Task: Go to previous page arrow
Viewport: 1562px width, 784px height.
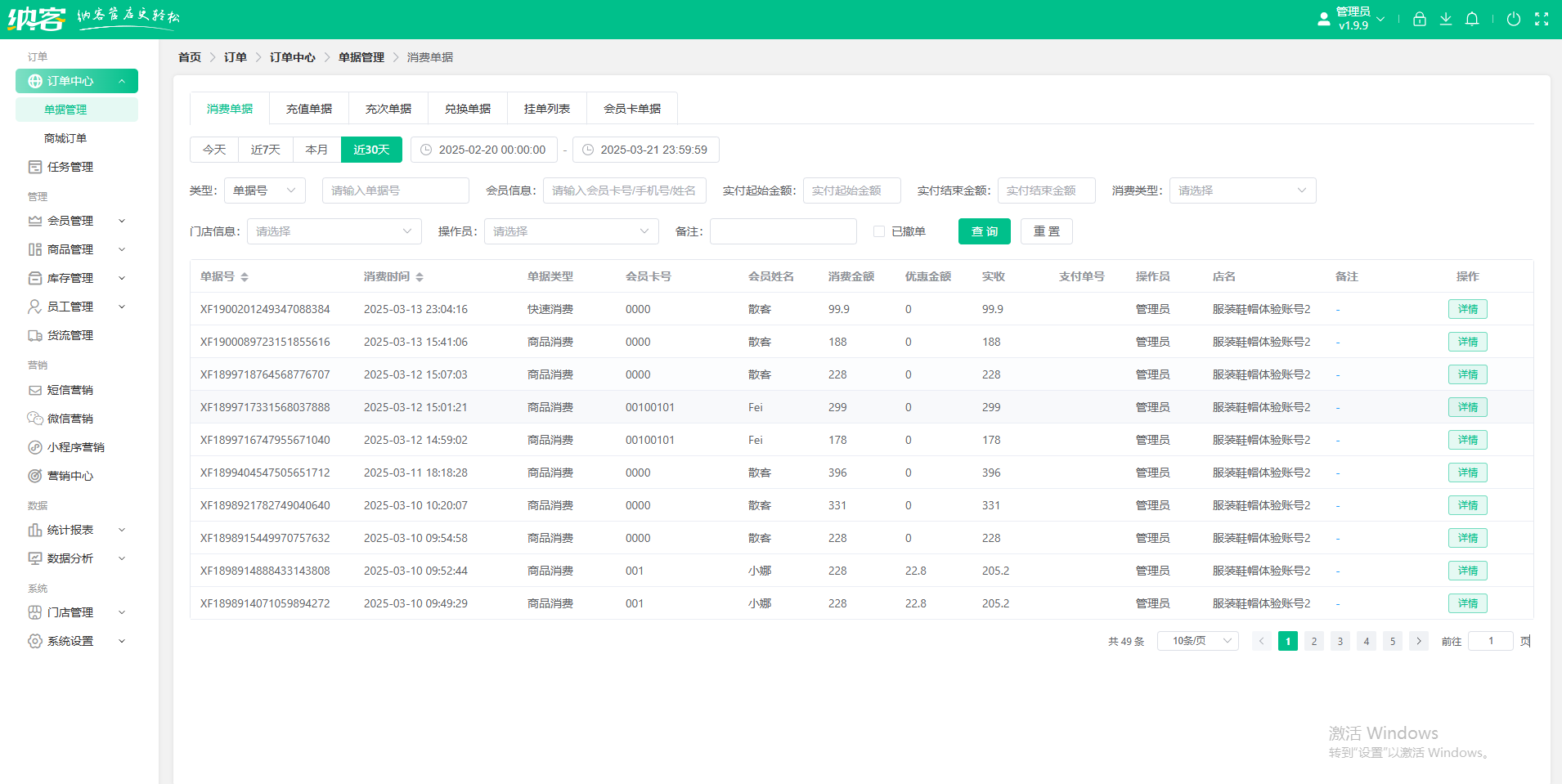Action: pos(1262,641)
